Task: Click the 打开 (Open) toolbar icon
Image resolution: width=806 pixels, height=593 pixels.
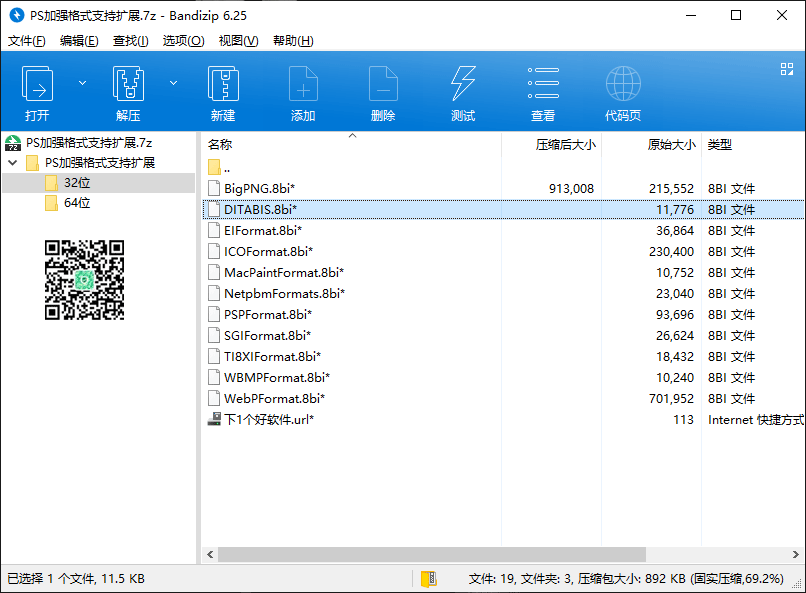Action: (x=38, y=84)
